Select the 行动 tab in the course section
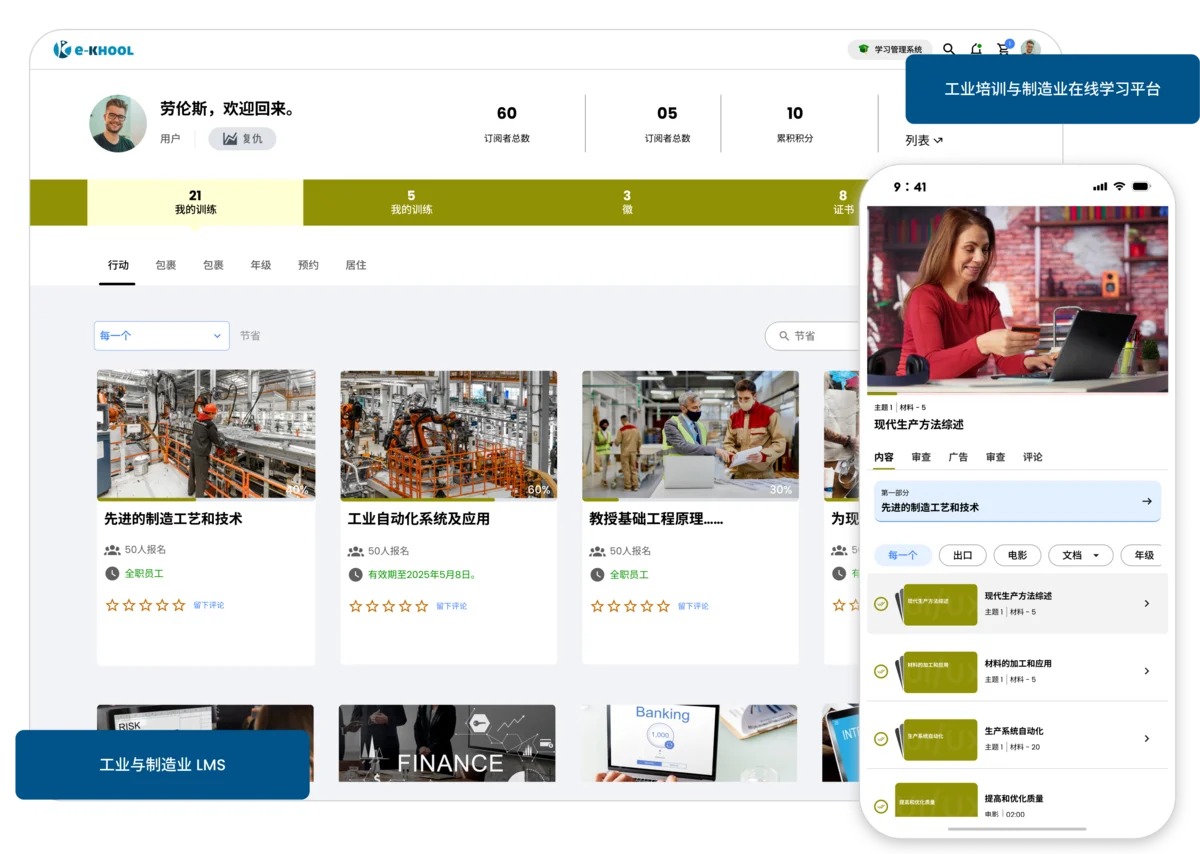Viewport: 1200px width, 854px height. click(x=118, y=265)
